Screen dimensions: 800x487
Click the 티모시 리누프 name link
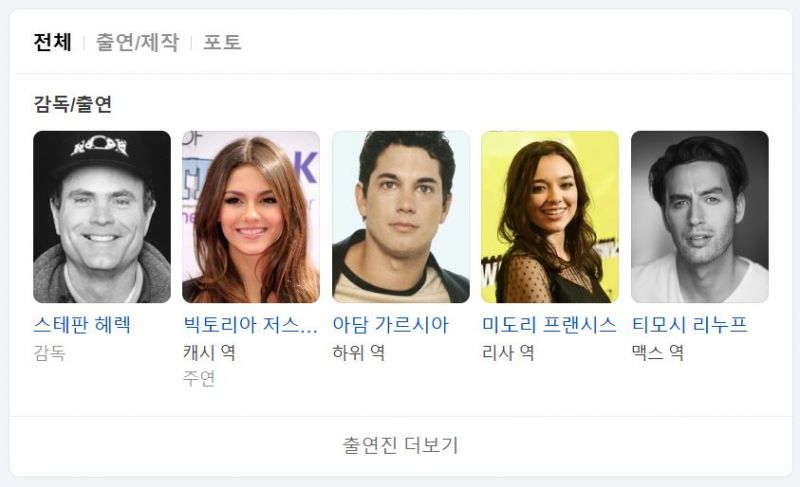(x=690, y=325)
